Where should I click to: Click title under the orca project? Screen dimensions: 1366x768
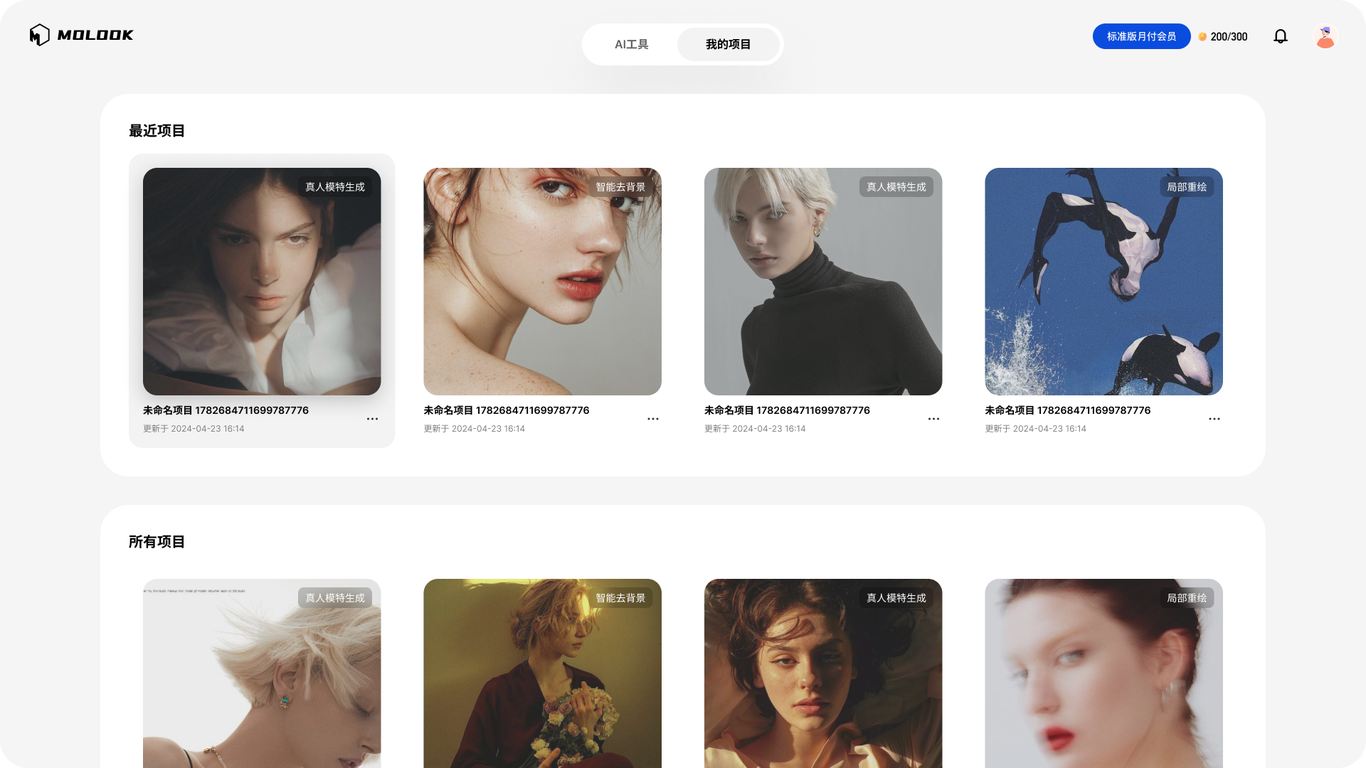[1068, 410]
